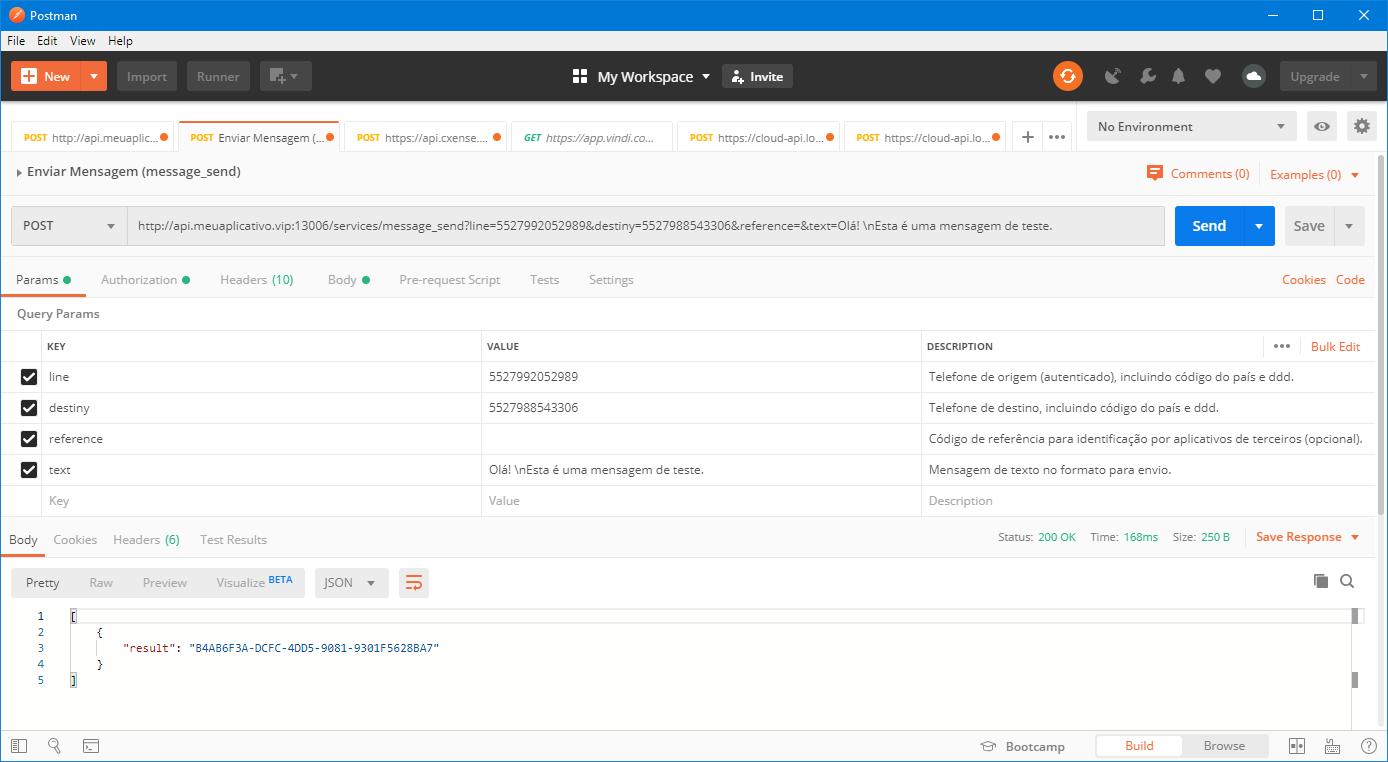Uncheck the line query parameter
1388x762 pixels.
pyautogui.click(x=29, y=377)
